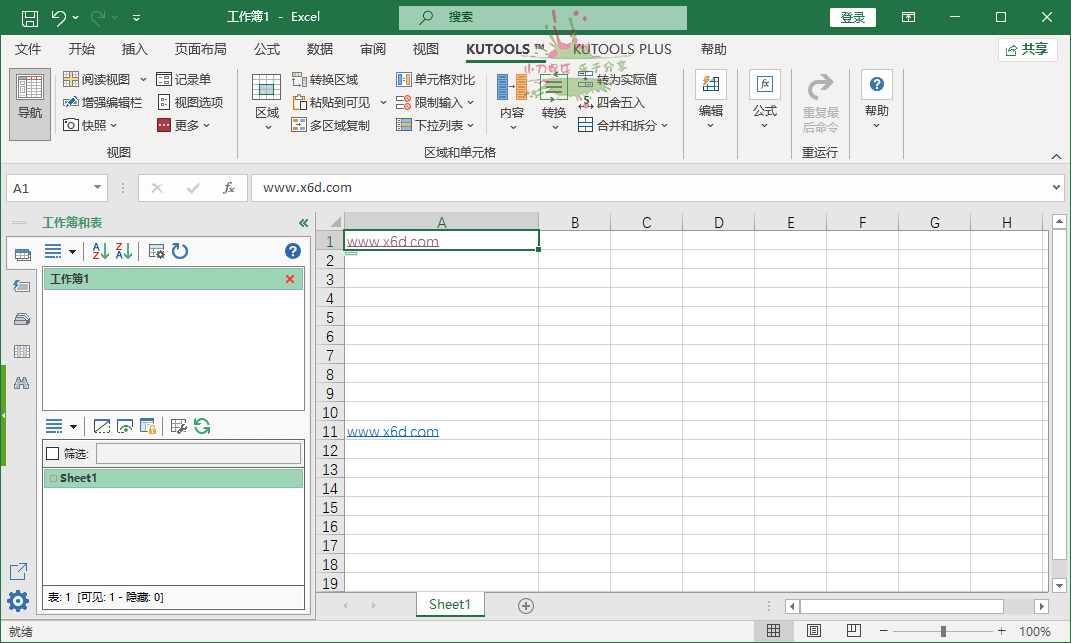The width and height of the screenshot is (1071, 643).
Task: Click the 登录 Sign in button
Action: [x=852, y=17]
